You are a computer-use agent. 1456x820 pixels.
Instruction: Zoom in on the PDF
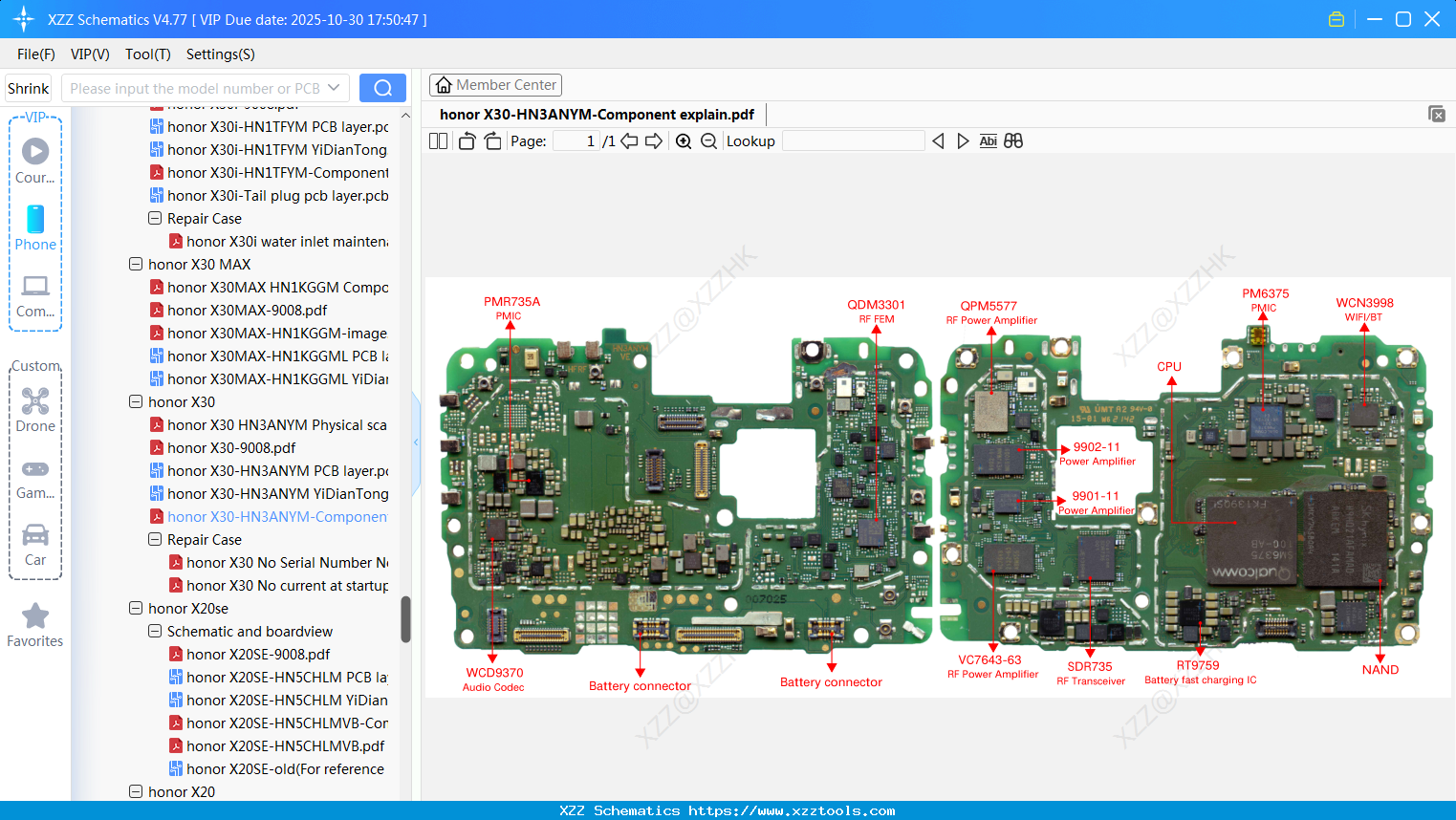click(x=684, y=141)
